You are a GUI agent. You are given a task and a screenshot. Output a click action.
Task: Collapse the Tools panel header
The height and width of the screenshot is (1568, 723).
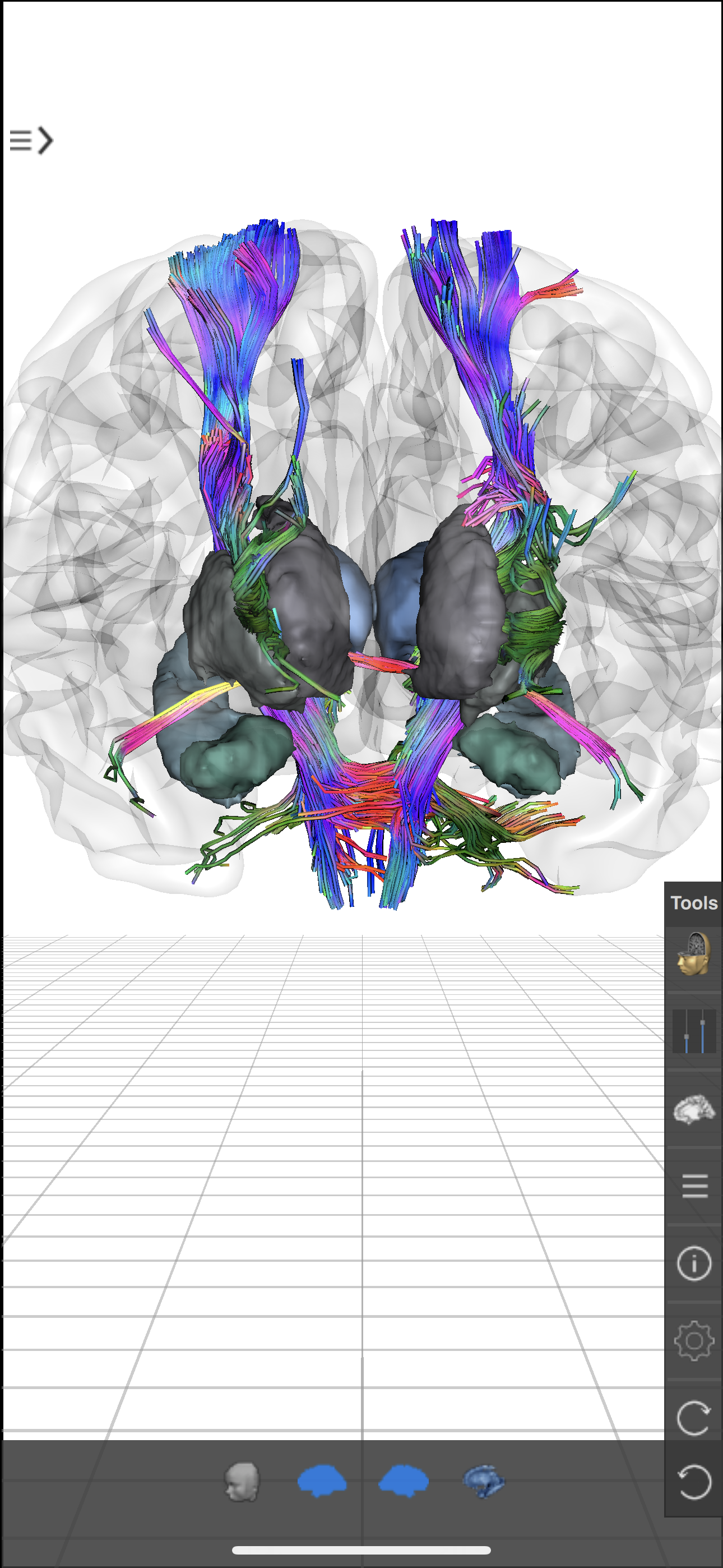[x=693, y=903]
